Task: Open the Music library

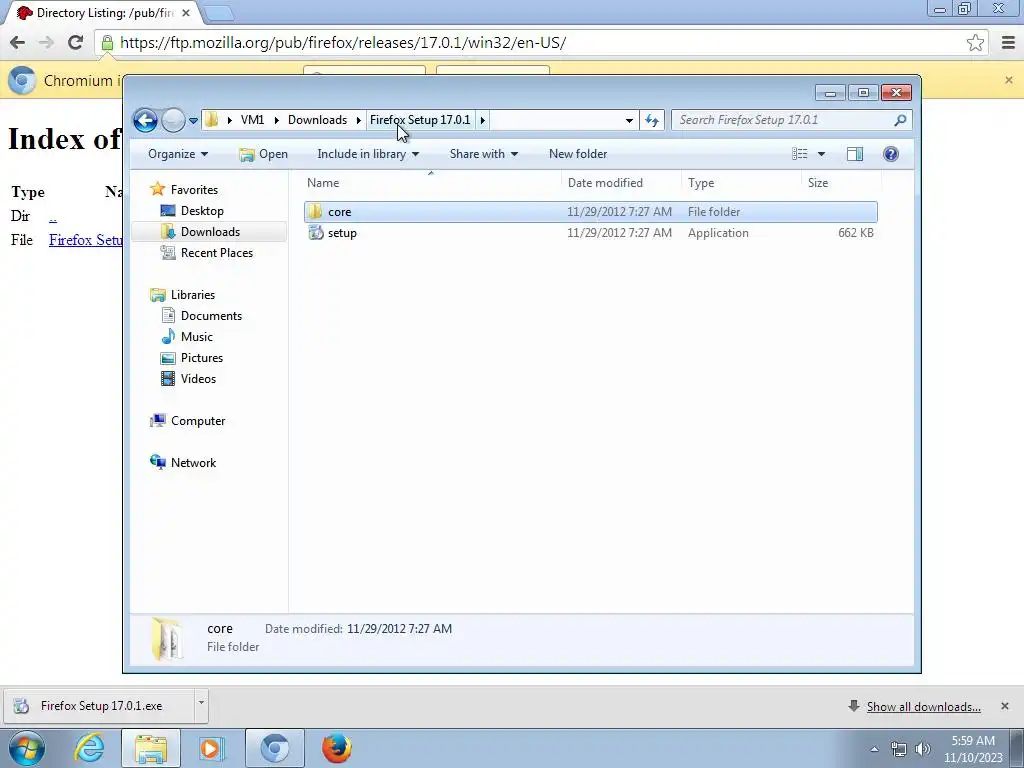Action: 197,337
